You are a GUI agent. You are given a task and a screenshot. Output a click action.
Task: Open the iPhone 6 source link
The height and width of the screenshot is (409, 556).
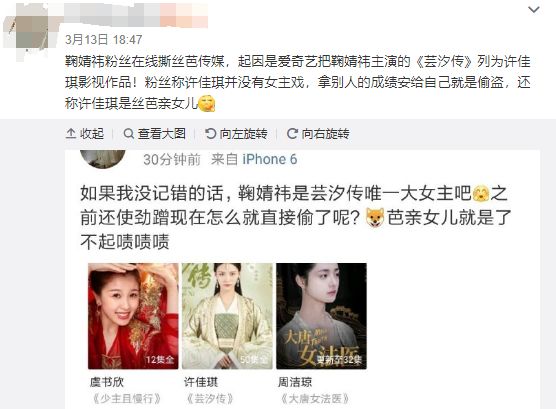[x=269, y=159]
